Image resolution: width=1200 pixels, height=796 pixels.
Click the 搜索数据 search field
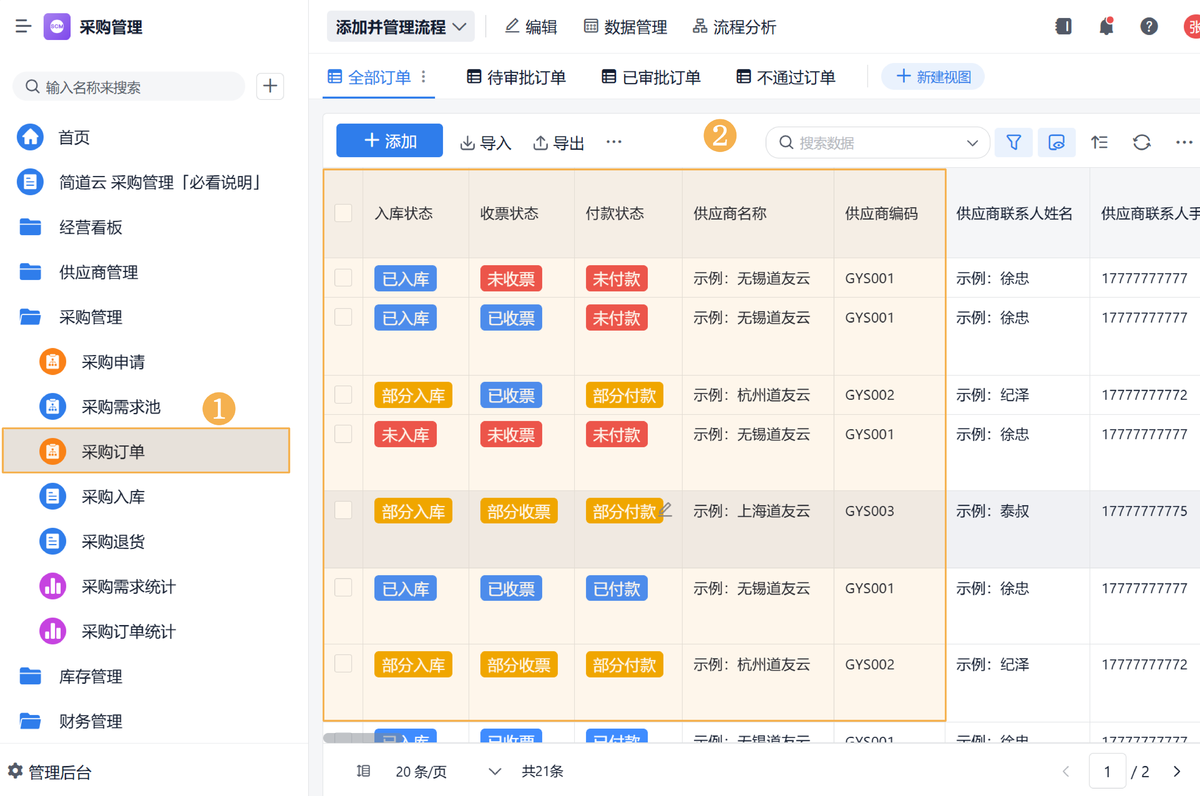click(870, 143)
